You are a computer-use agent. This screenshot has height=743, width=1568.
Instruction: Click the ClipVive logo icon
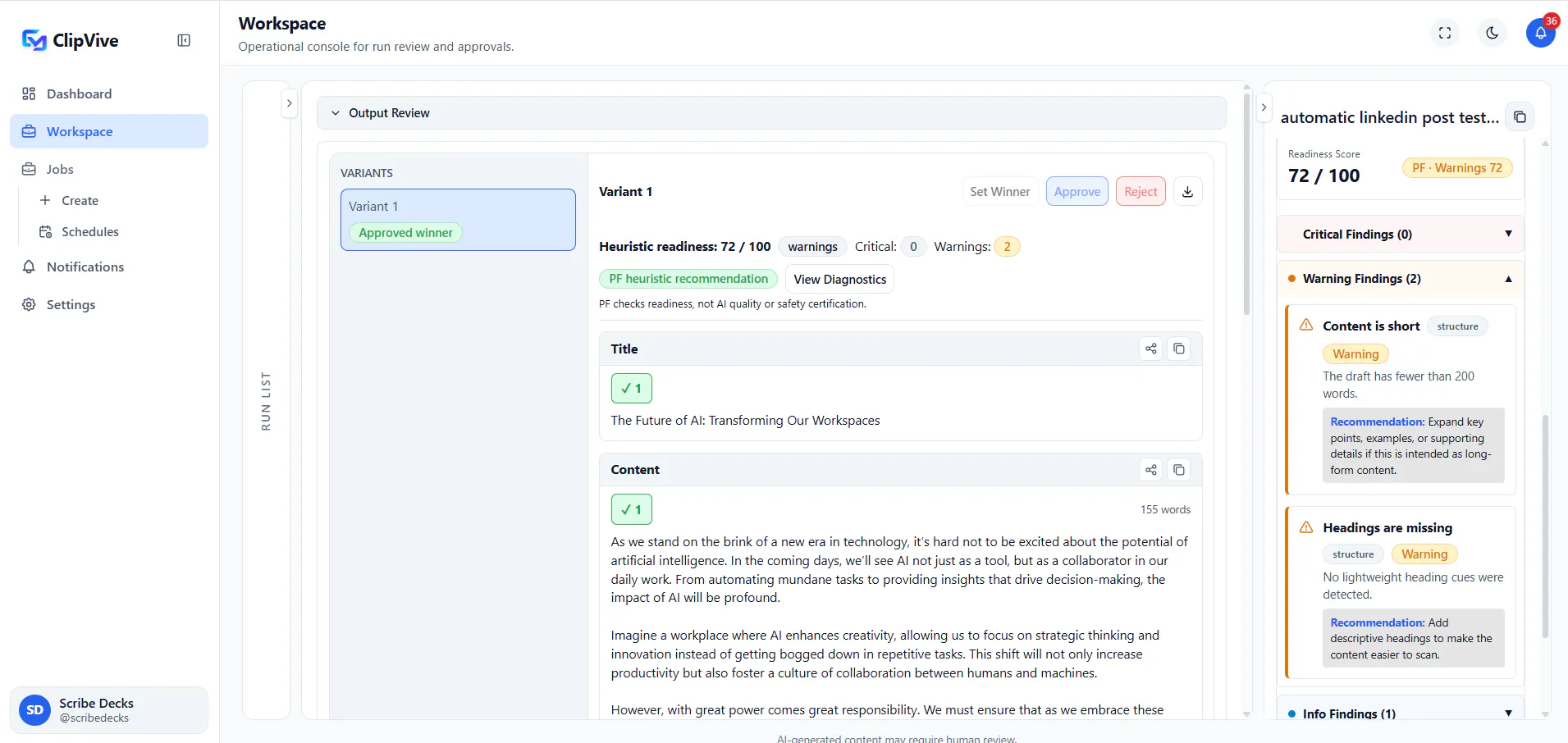coord(34,40)
